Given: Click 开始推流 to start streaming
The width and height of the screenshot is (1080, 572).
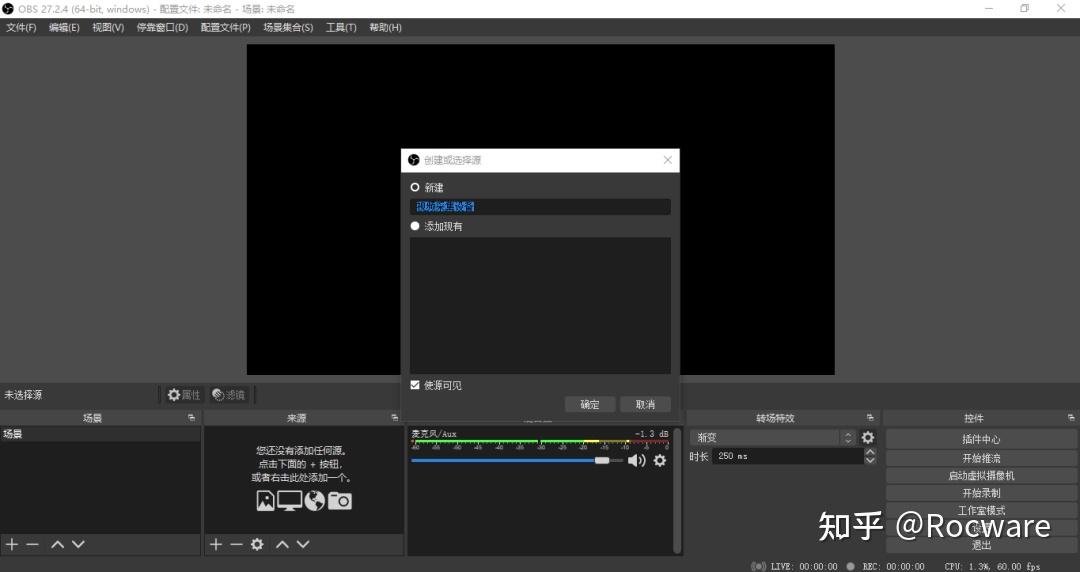Looking at the screenshot, I should (981, 458).
